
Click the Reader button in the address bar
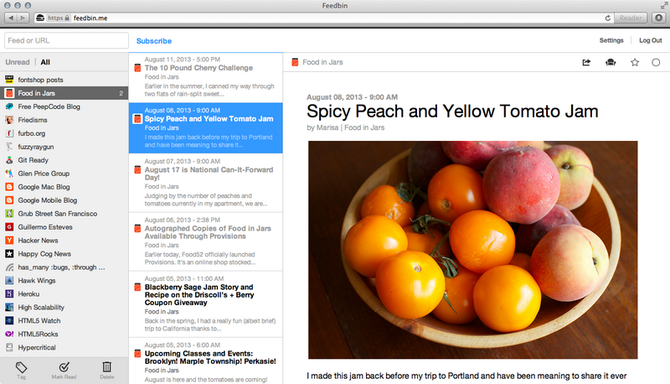(631, 18)
